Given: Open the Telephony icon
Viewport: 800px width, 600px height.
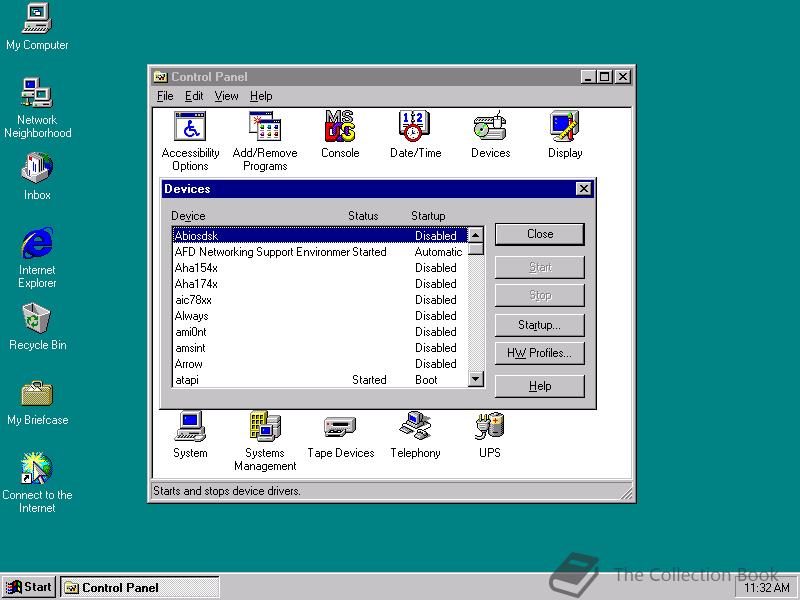Looking at the screenshot, I should tap(415, 435).
